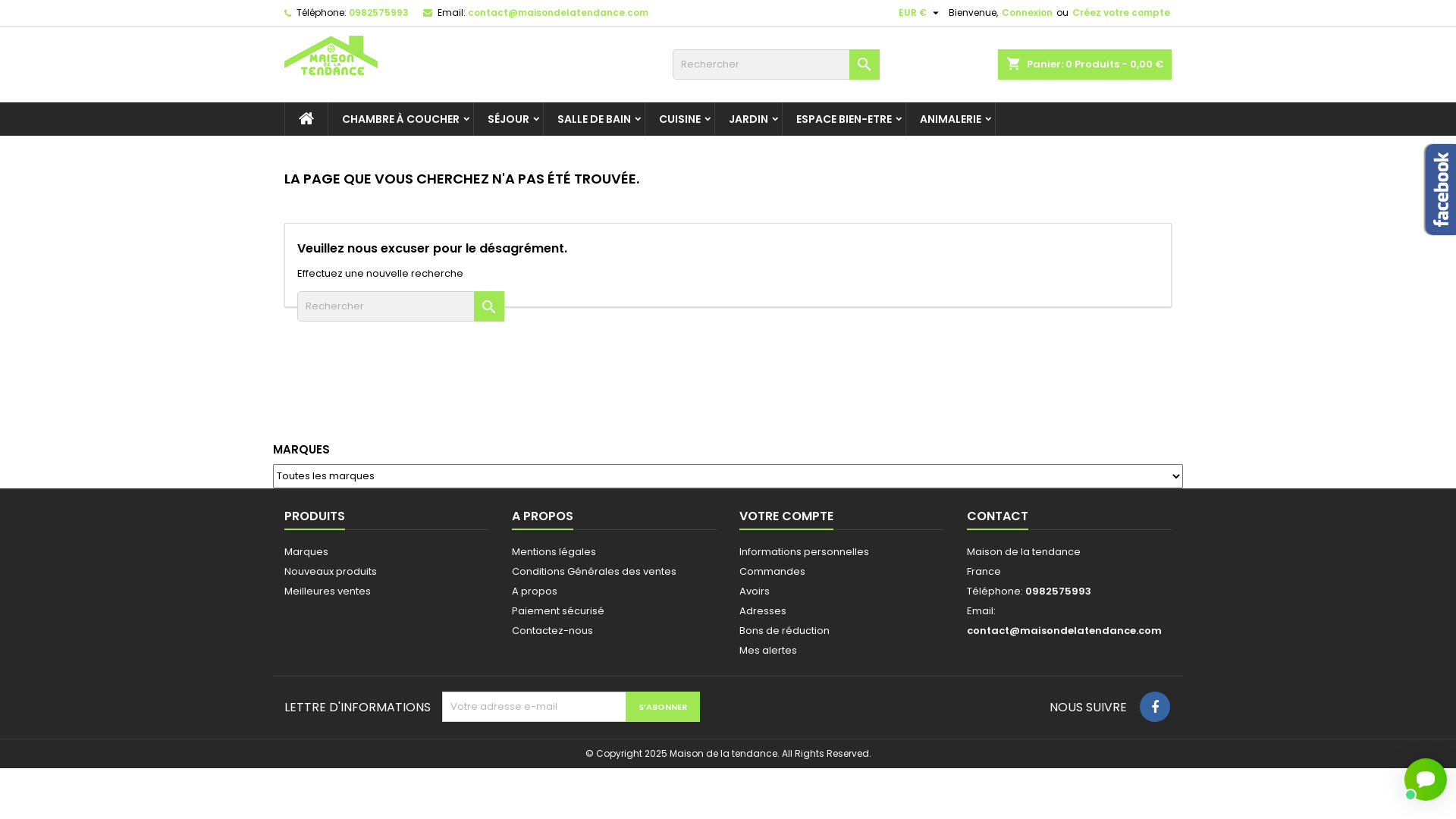1456x819 pixels.
Task: Click the Facebook circle icon in footer
Action: 1154,707
